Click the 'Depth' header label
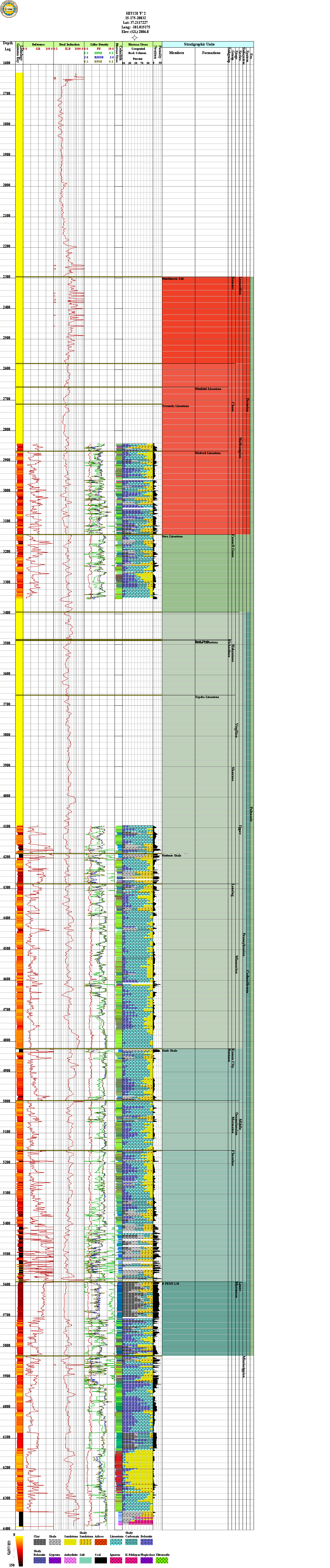The height and width of the screenshot is (1568, 330). pyautogui.click(x=8, y=44)
